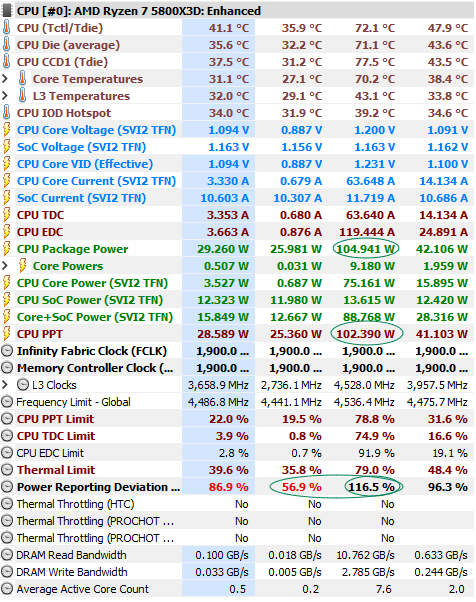Image resolution: width=476 pixels, height=602 pixels.
Task: Select the CPU Package Power label
Action: click(x=73, y=249)
